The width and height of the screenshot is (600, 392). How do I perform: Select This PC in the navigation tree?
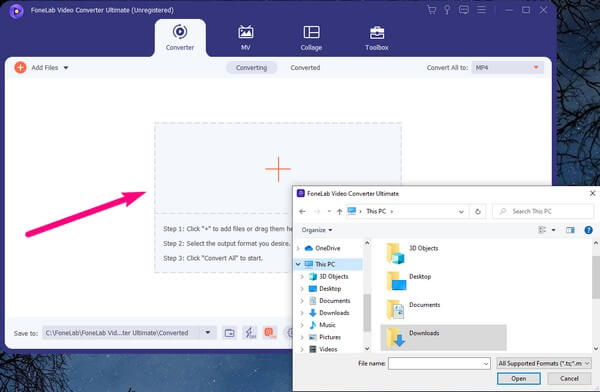(325, 264)
